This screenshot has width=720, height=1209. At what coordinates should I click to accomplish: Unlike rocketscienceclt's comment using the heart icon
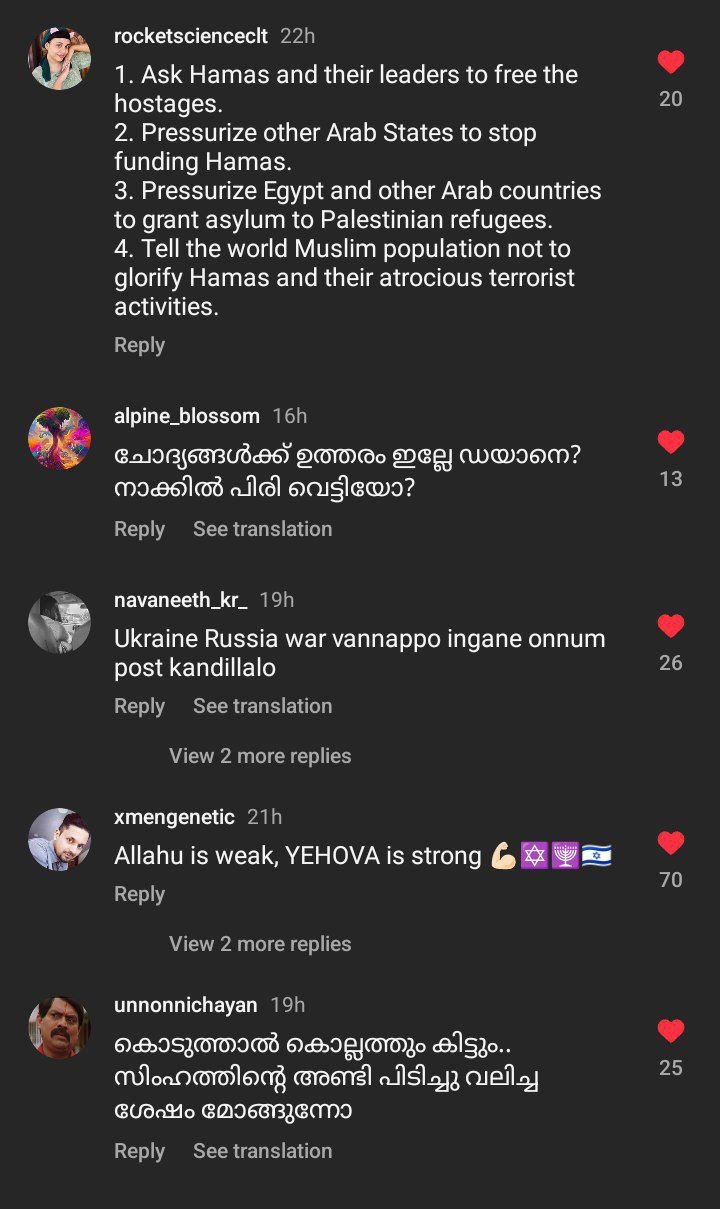671,62
